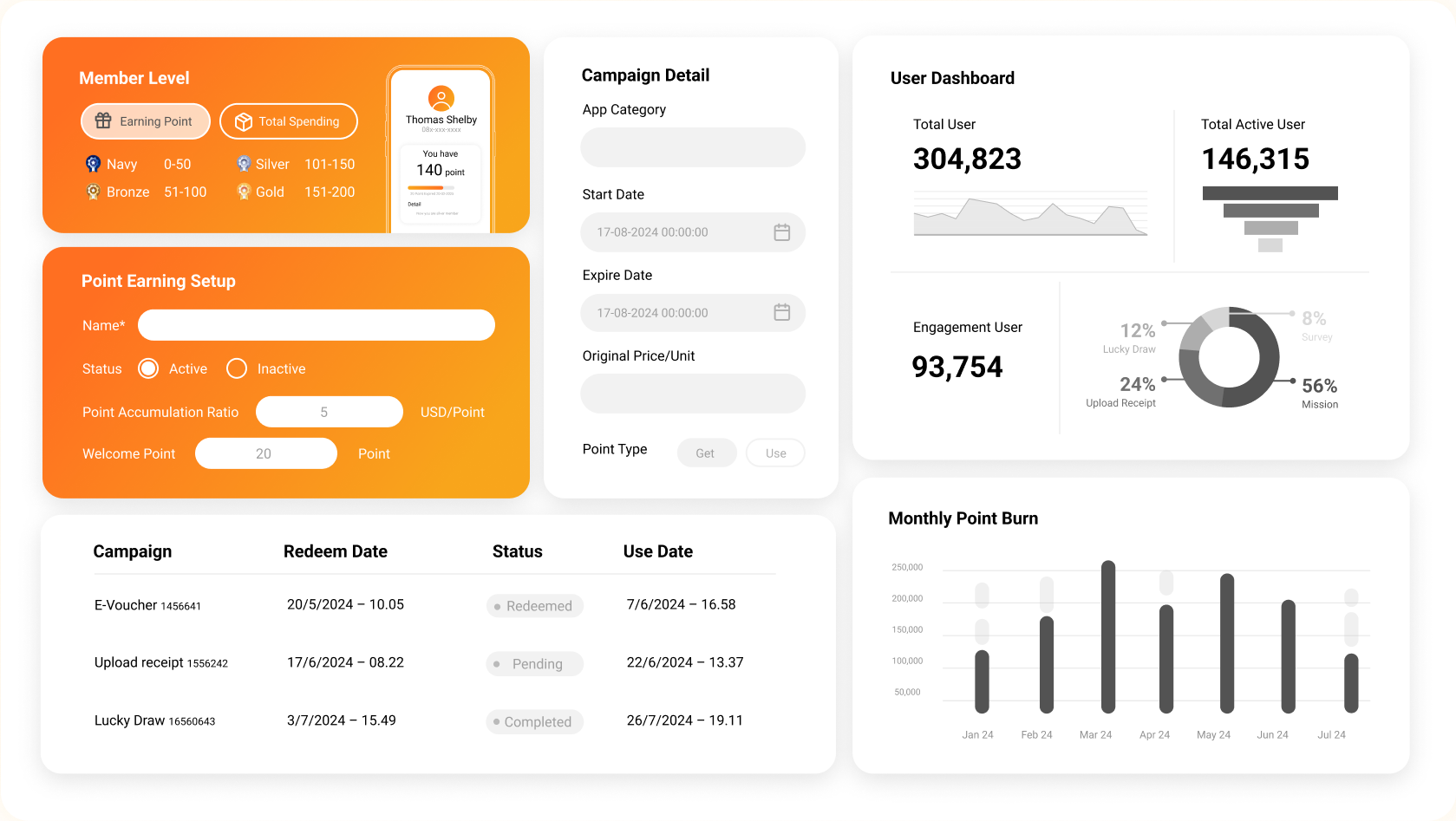Select the Active status radio button

click(x=148, y=368)
